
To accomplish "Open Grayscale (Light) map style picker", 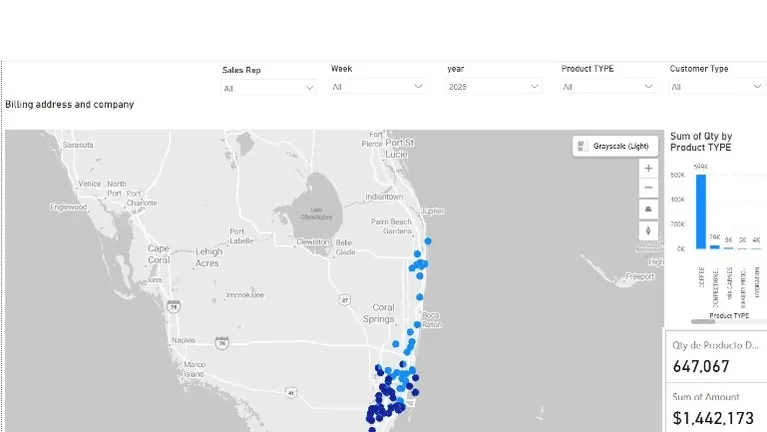I will pos(615,146).
